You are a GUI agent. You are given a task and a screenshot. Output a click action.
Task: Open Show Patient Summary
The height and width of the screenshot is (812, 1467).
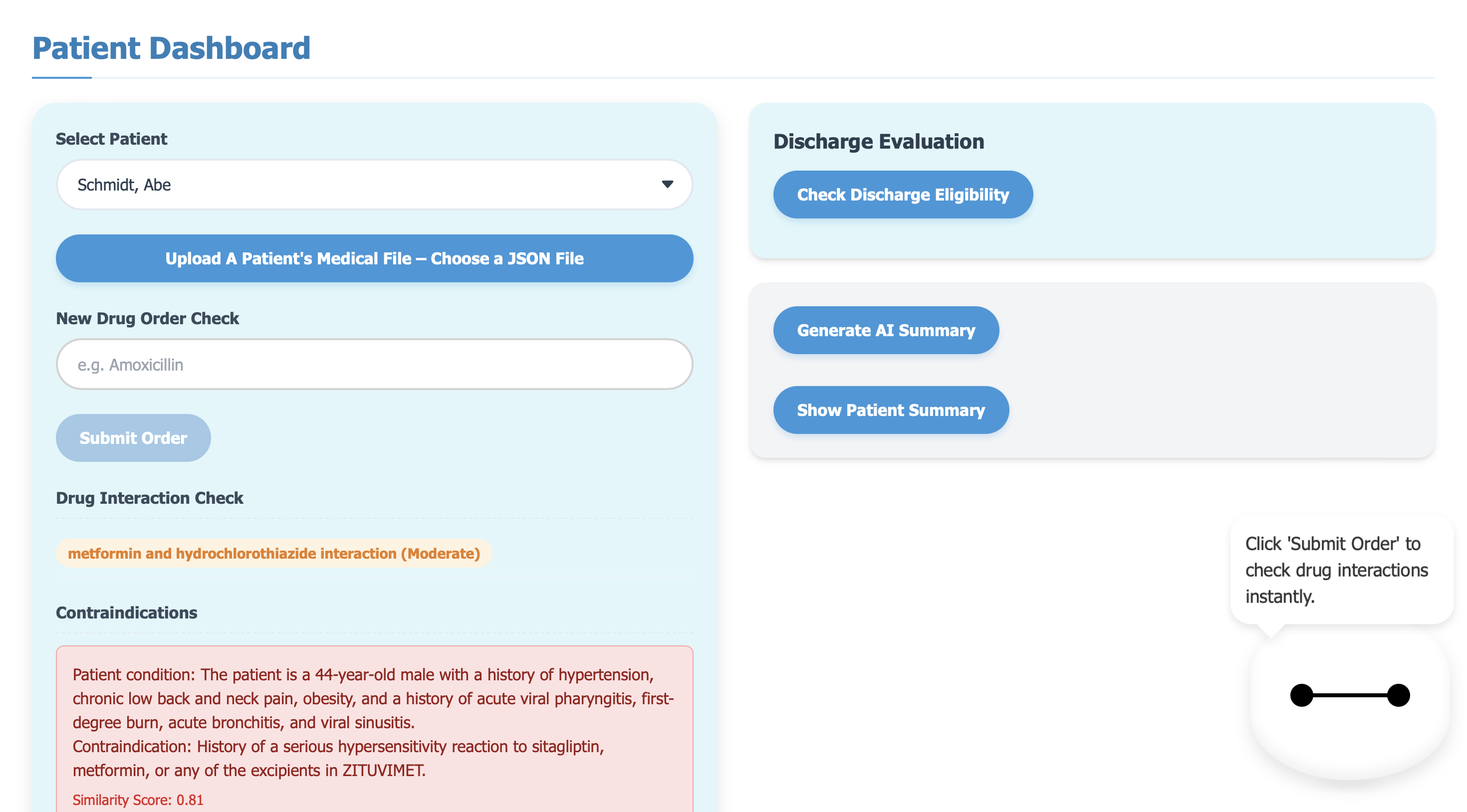click(890, 410)
